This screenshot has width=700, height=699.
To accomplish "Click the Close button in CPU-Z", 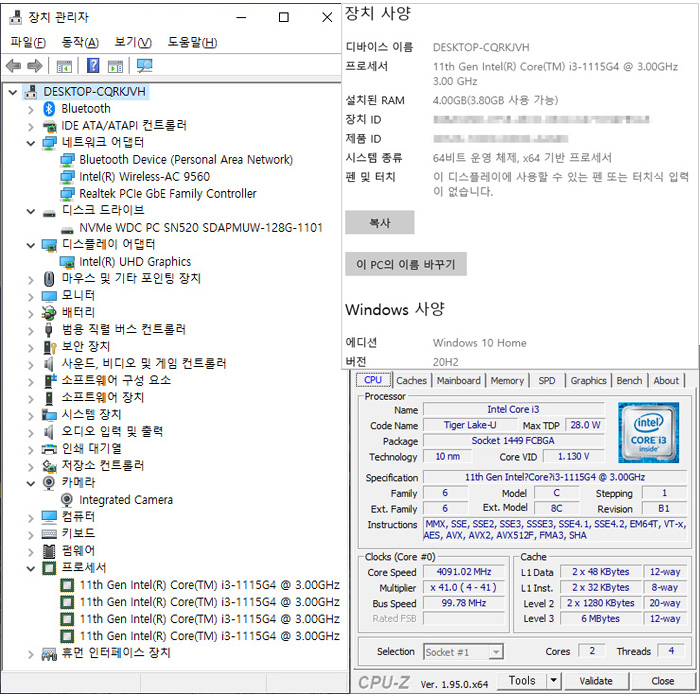I will click(x=662, y=681).
